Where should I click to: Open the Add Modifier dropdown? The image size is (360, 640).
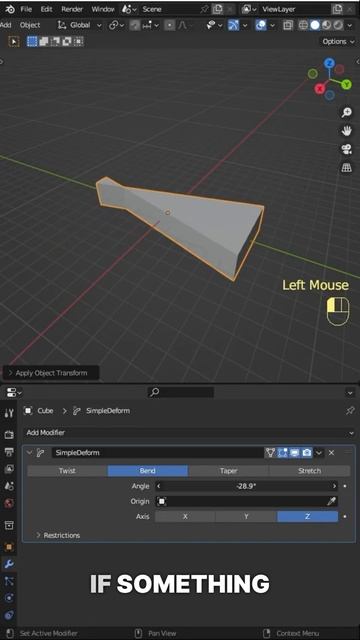[x=189, y=432]
